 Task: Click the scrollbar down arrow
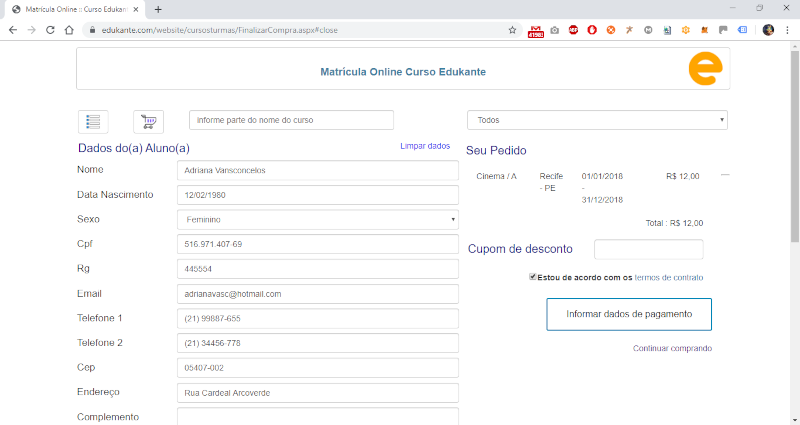(795, 420)
